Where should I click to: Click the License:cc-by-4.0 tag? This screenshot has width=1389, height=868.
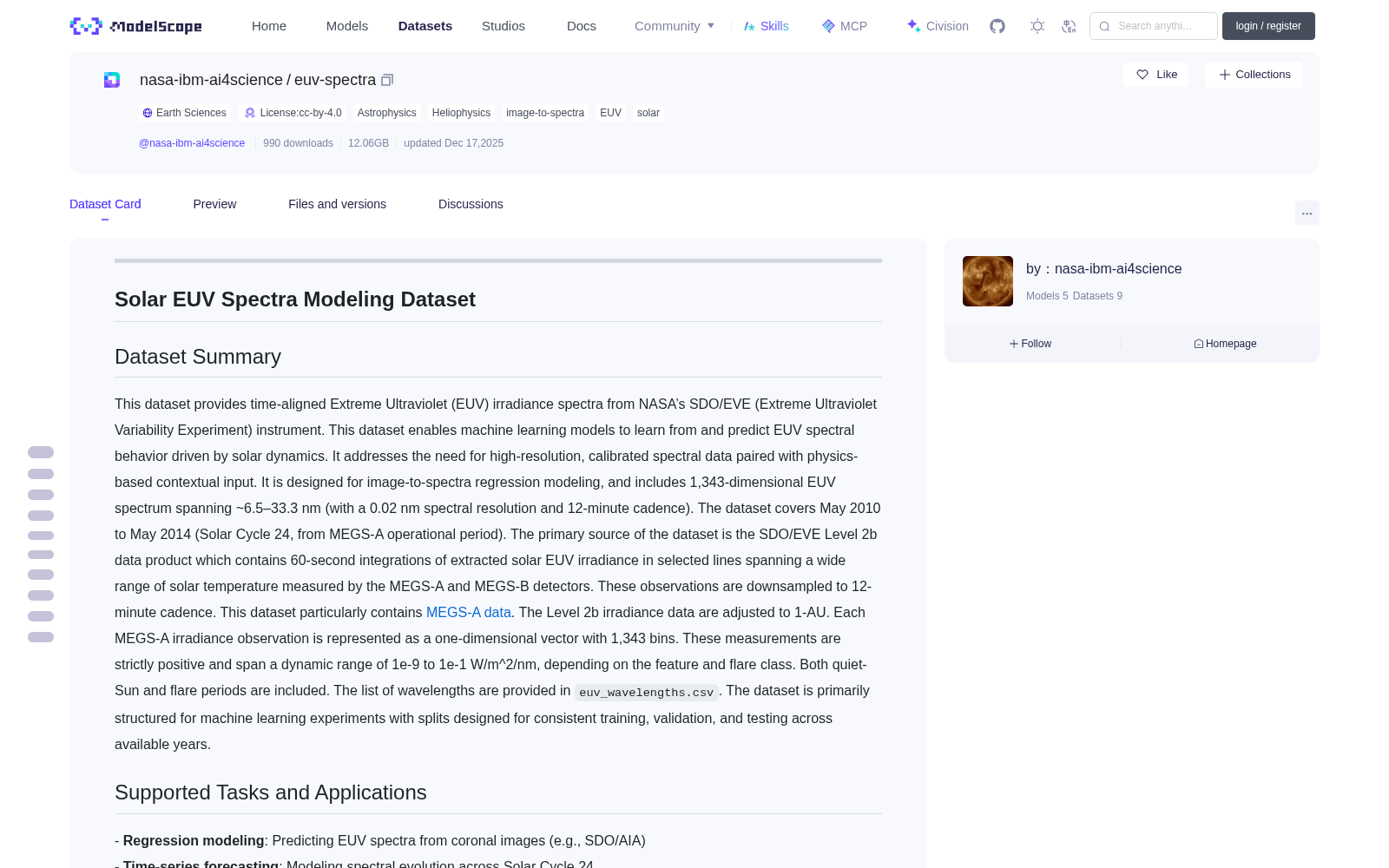click(x=293, y=113)
